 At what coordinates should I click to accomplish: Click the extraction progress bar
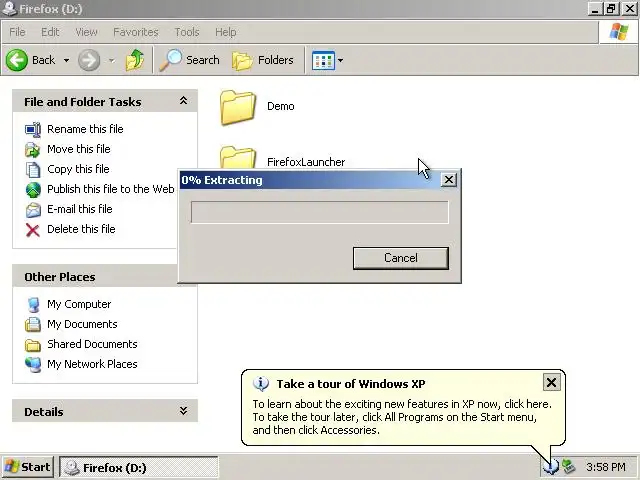(319, 212)
